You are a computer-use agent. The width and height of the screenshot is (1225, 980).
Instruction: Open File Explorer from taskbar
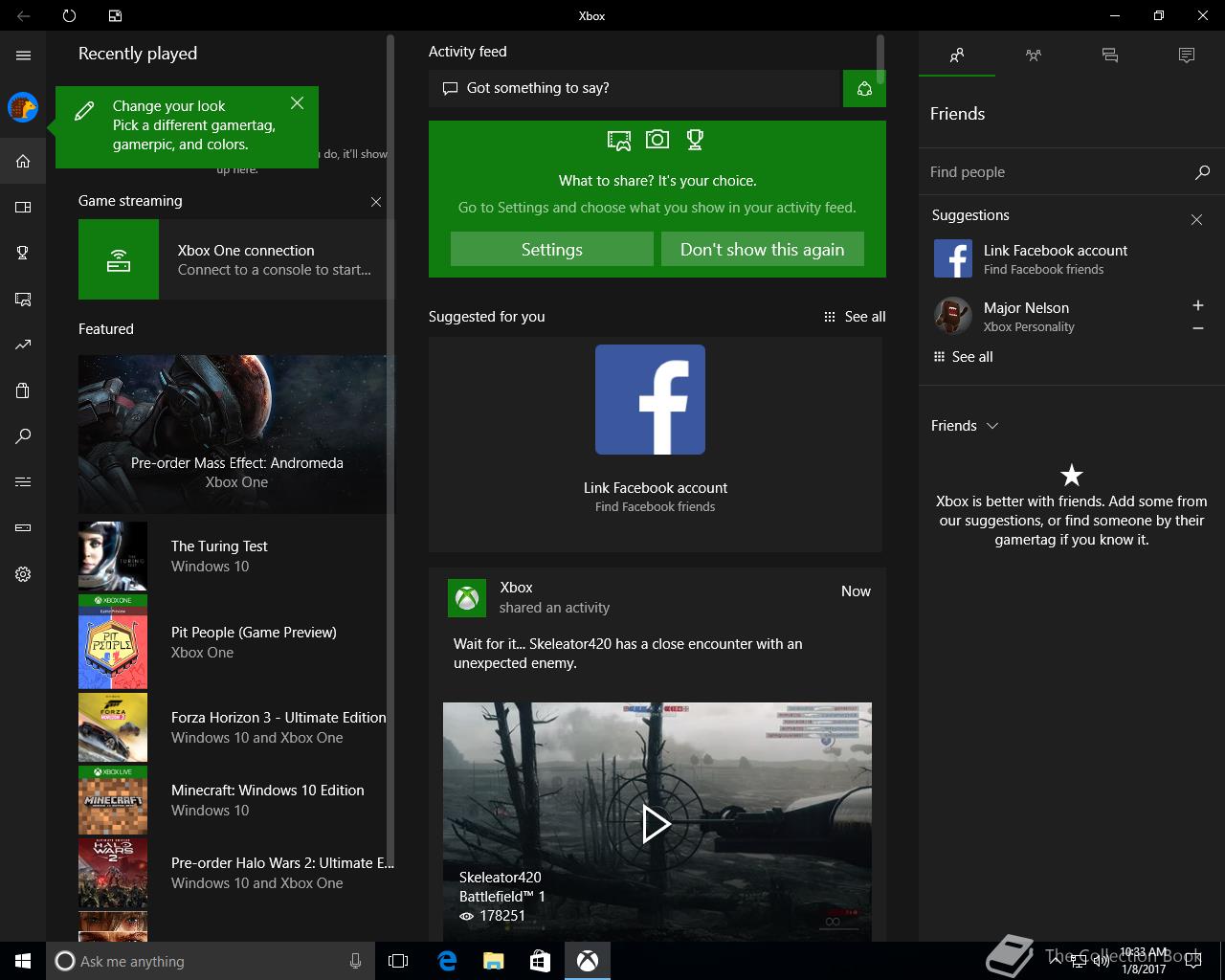pos(494,961)
